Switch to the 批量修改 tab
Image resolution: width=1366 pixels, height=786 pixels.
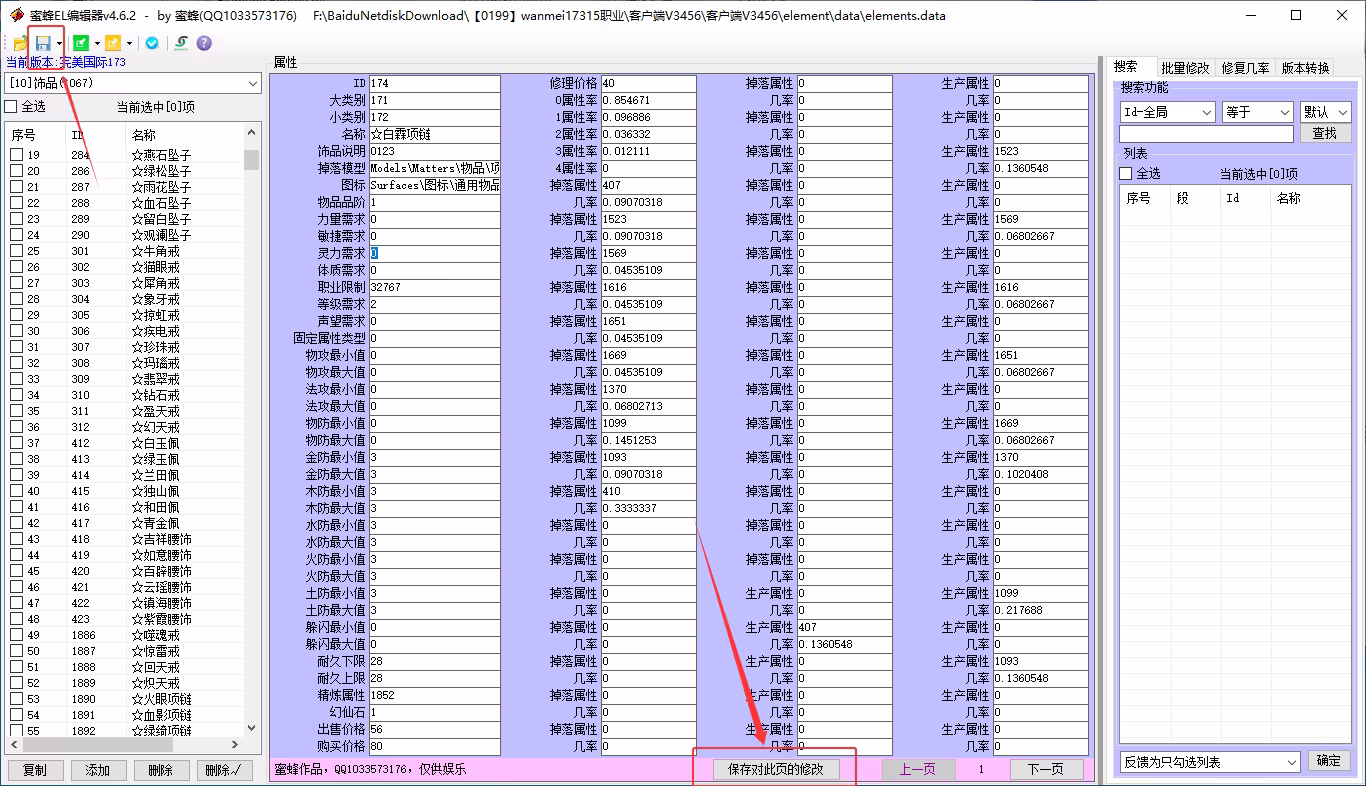click(1185, 68)
